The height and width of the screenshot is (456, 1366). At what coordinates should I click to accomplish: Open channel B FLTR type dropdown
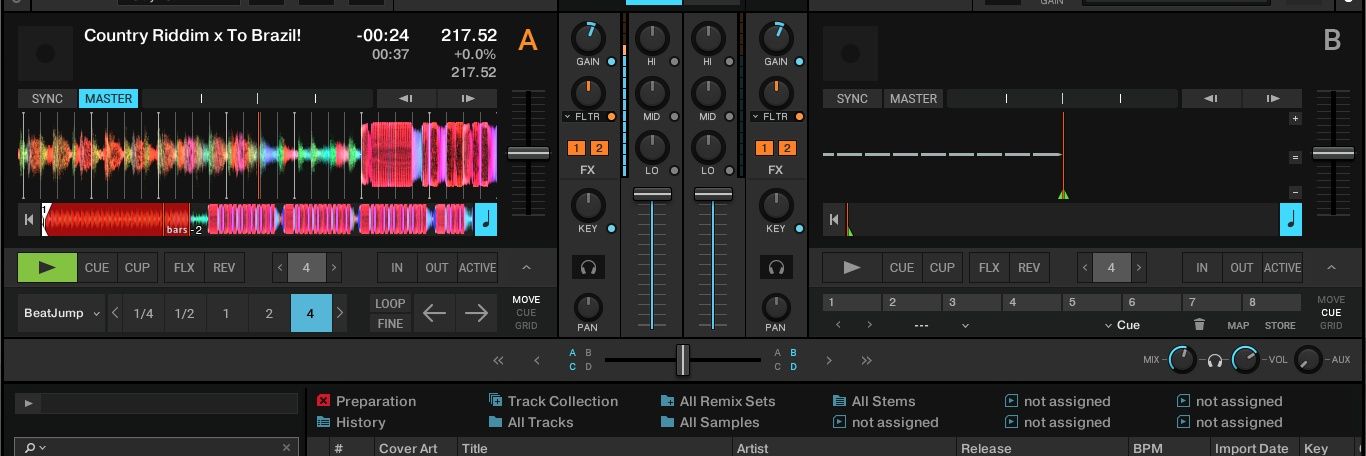coord(755,117)
